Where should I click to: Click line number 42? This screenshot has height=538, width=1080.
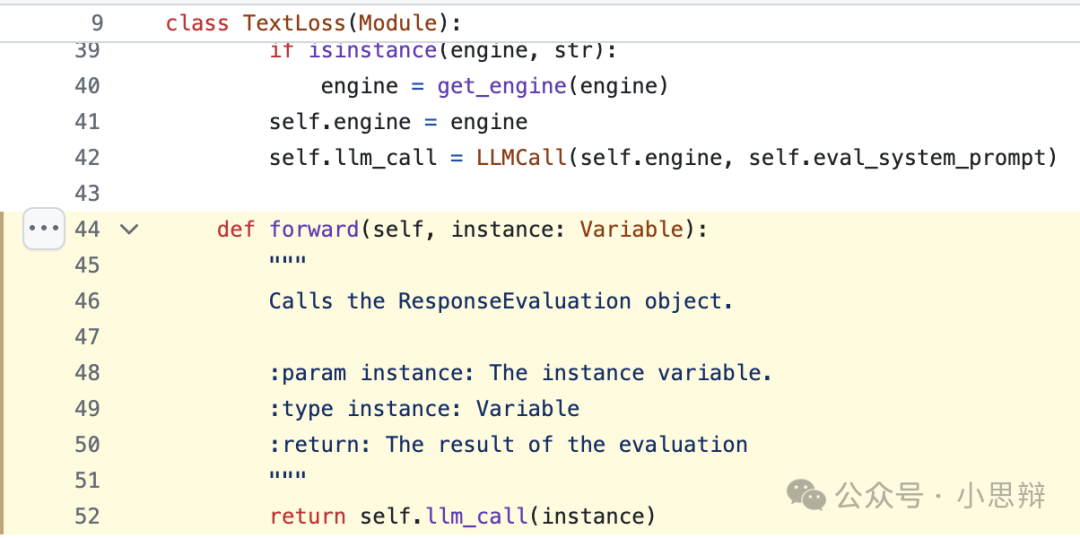pyautogui.click(x=87, y=158)
